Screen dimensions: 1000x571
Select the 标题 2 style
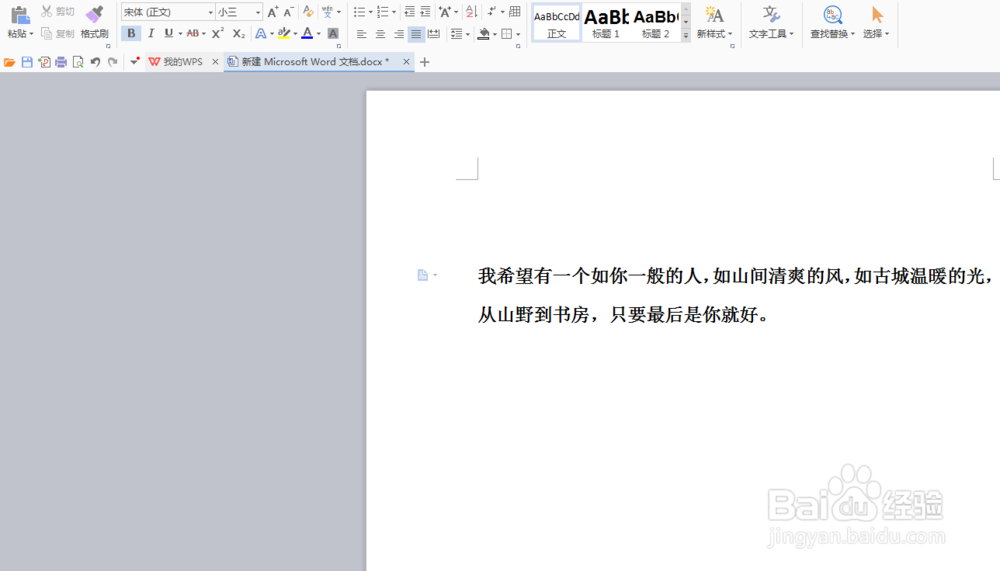(x=656, y=23)
